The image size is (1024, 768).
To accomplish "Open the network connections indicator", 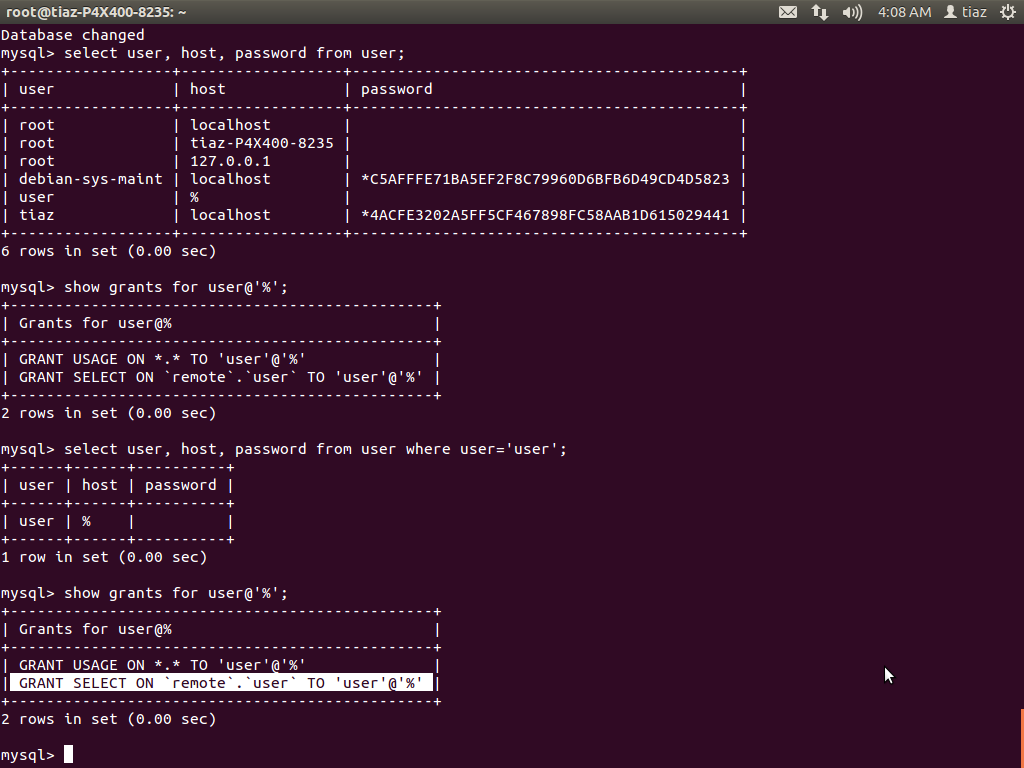I will (x=820, y=12).
